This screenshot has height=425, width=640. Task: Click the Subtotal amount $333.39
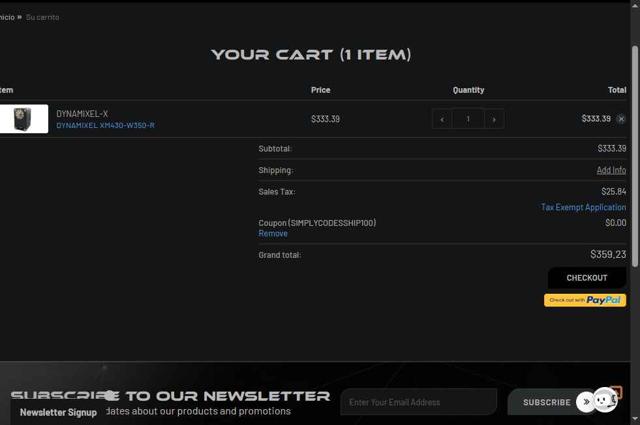(x=611, y=148)
